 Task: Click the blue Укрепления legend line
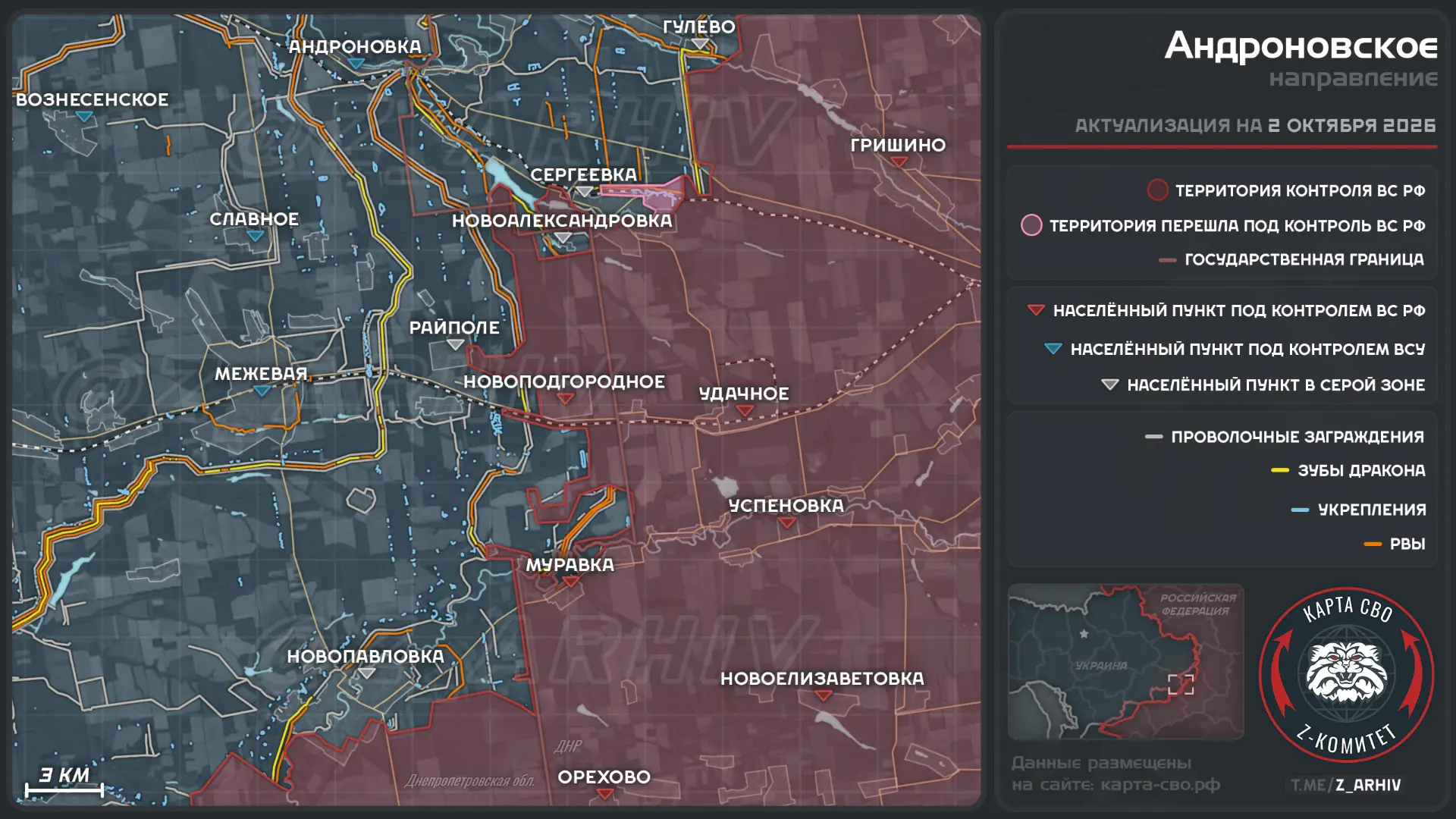pyautogui.click(x=1300, y=510)
